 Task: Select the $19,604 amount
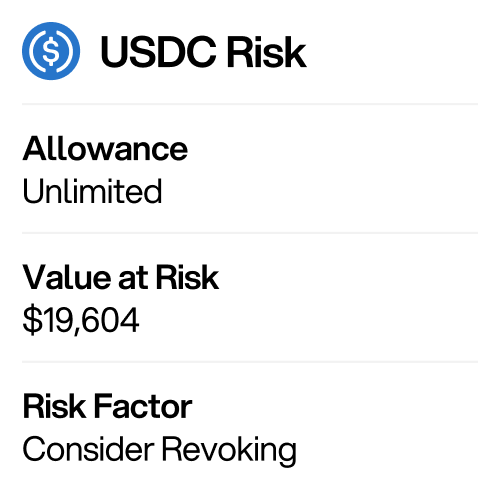coord(81,320)
